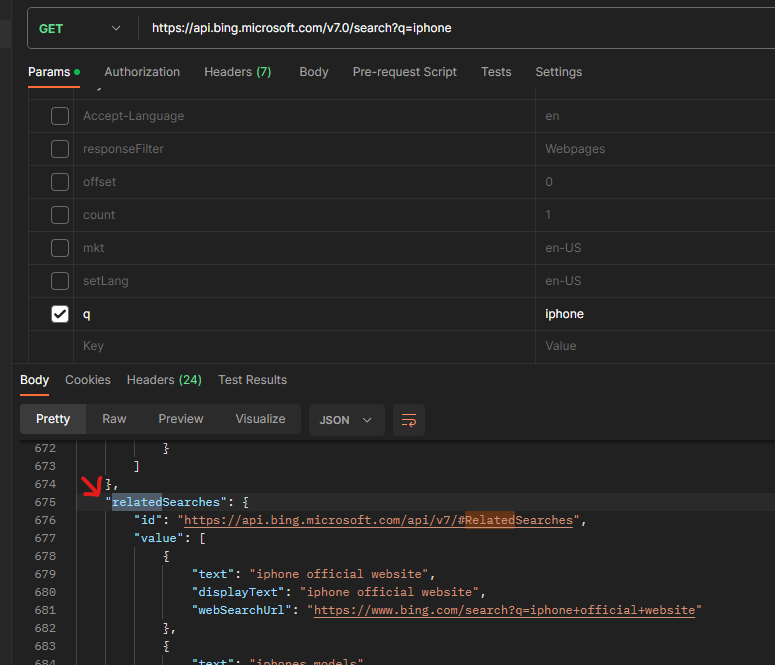The width and height of the screenshot is (775, 665).
Task: Switch to Preview response view
Action: coord(180,419)
